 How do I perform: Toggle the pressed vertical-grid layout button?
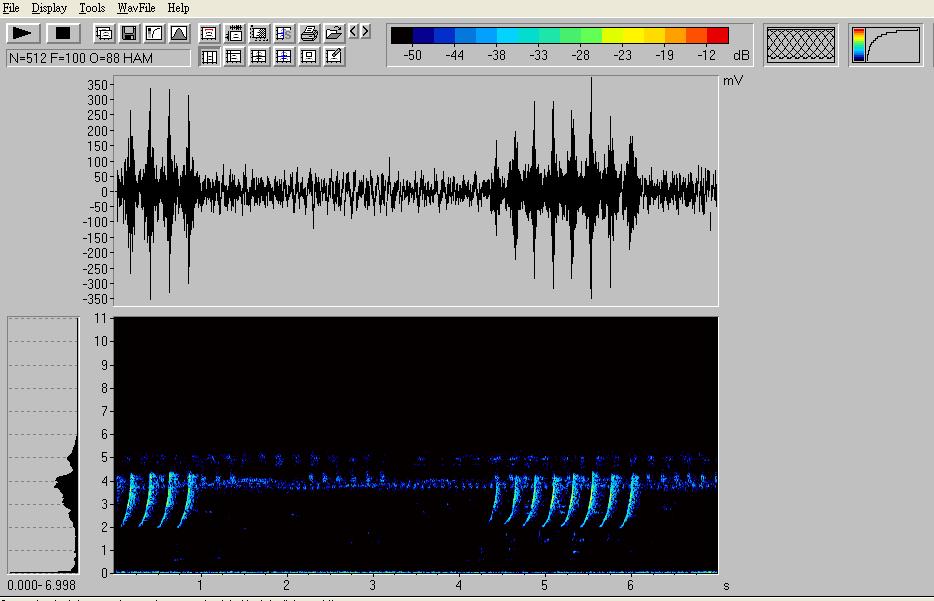(x=209, y=57)
